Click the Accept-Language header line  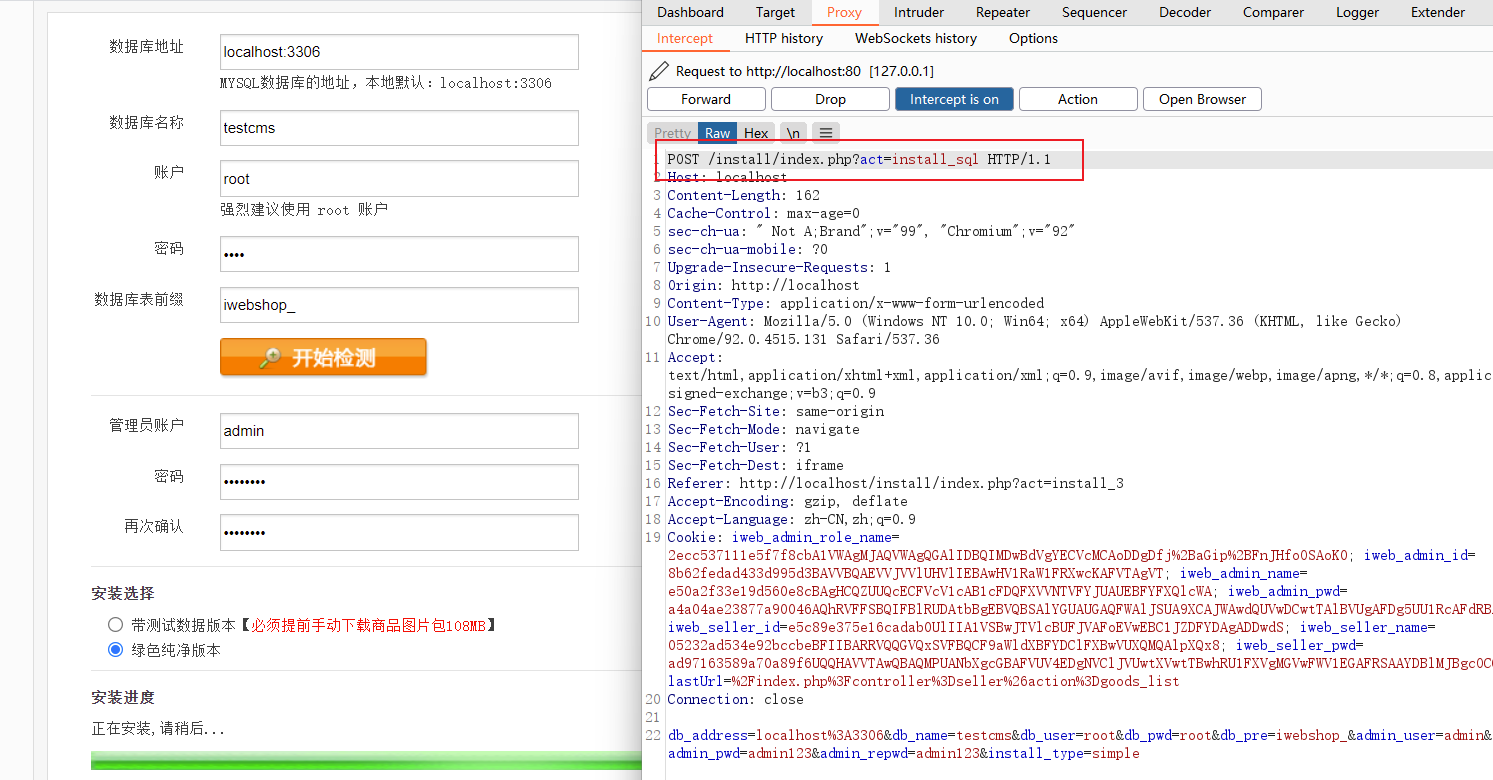click(791, 519)
